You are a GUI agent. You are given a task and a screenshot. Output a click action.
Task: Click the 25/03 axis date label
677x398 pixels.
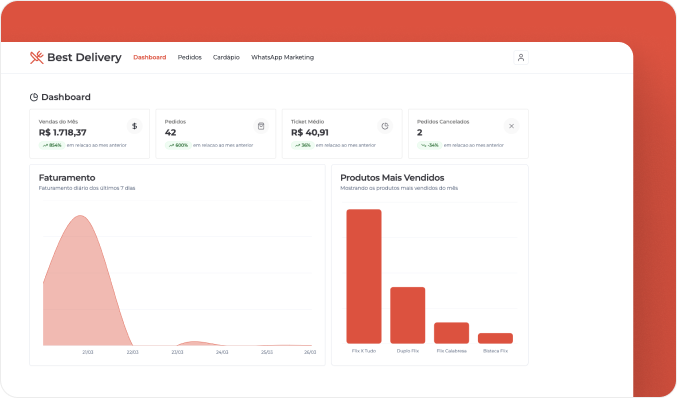(267, 352)
